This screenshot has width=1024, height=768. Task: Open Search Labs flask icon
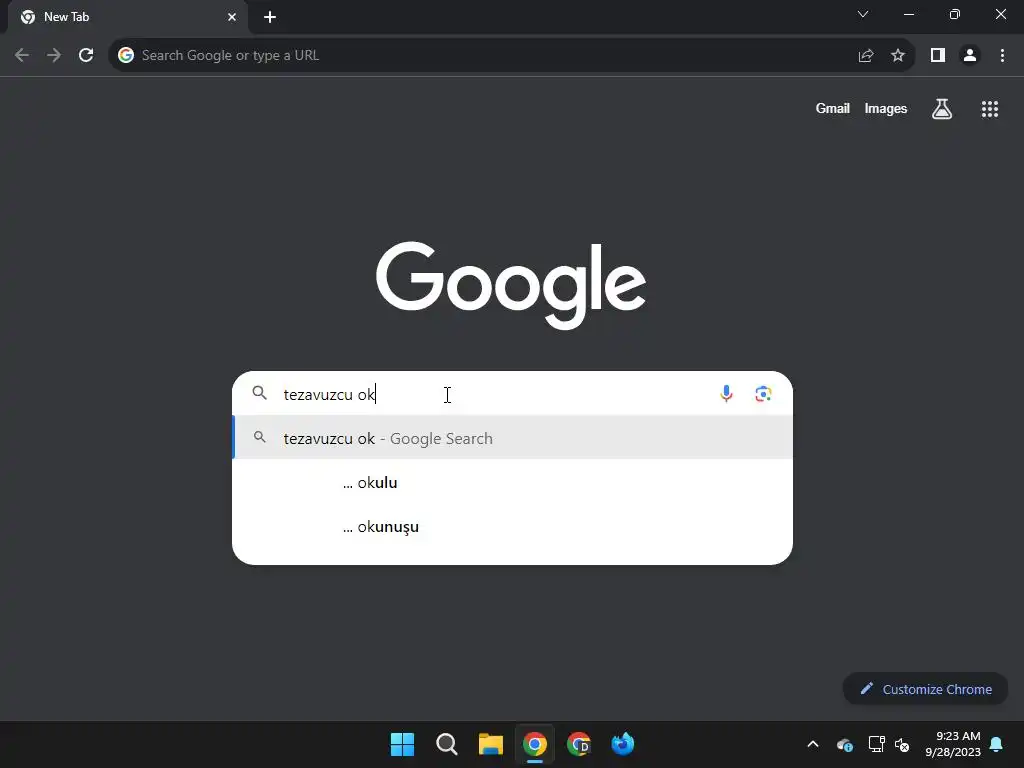coord(941,108)
